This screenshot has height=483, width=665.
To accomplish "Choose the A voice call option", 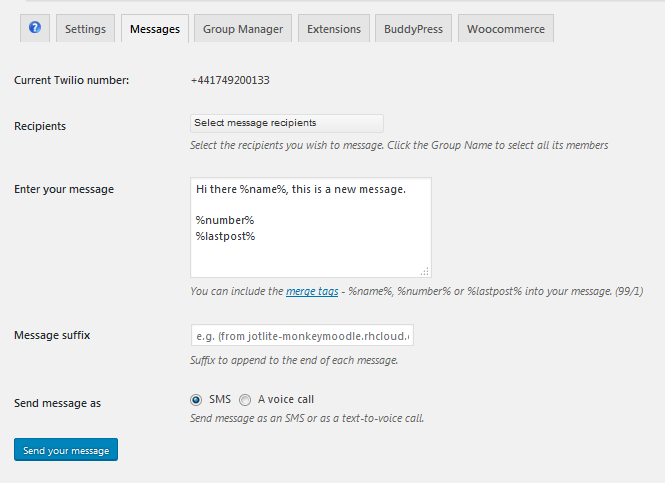I will 245,400.
